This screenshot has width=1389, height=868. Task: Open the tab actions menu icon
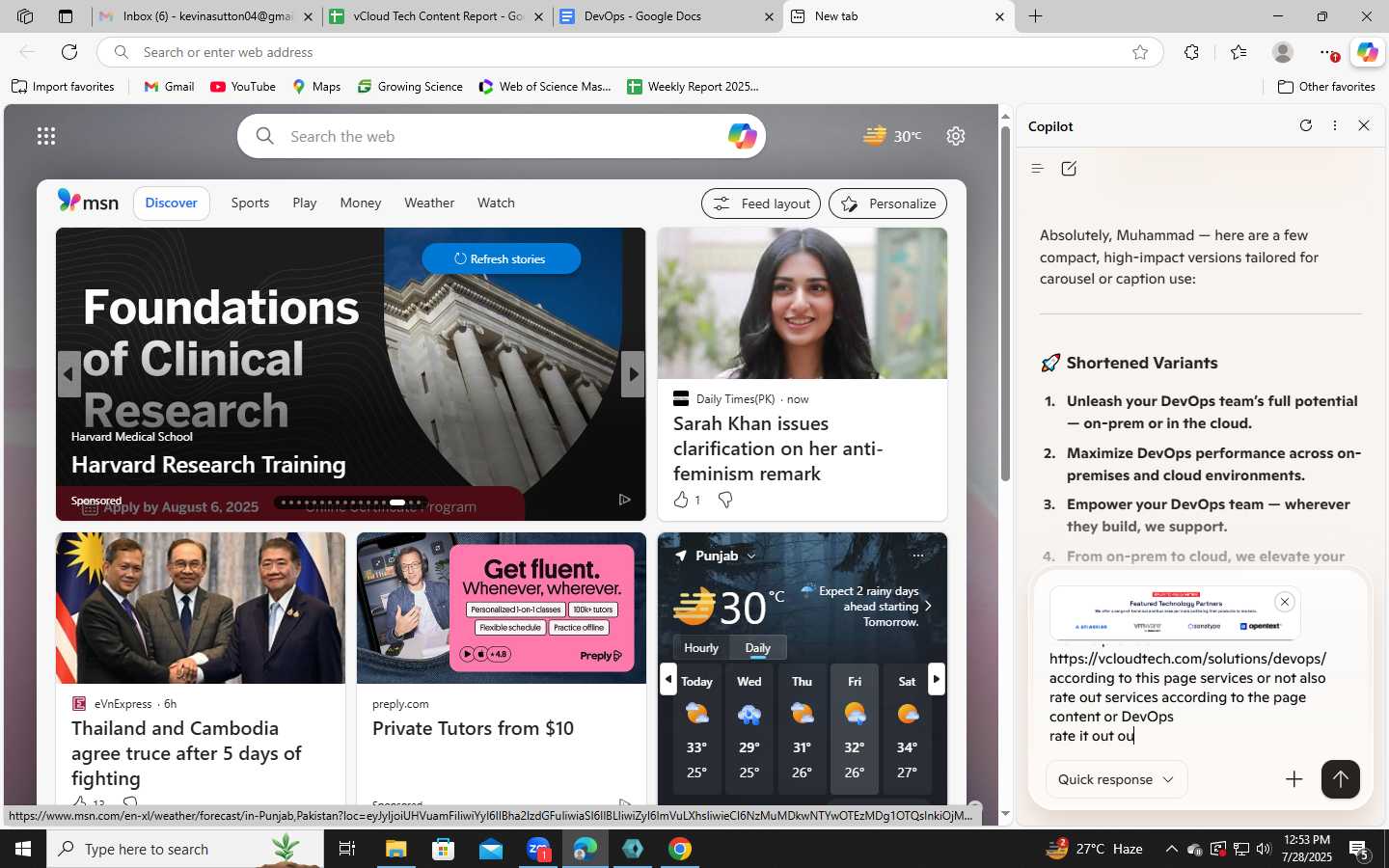66,16
